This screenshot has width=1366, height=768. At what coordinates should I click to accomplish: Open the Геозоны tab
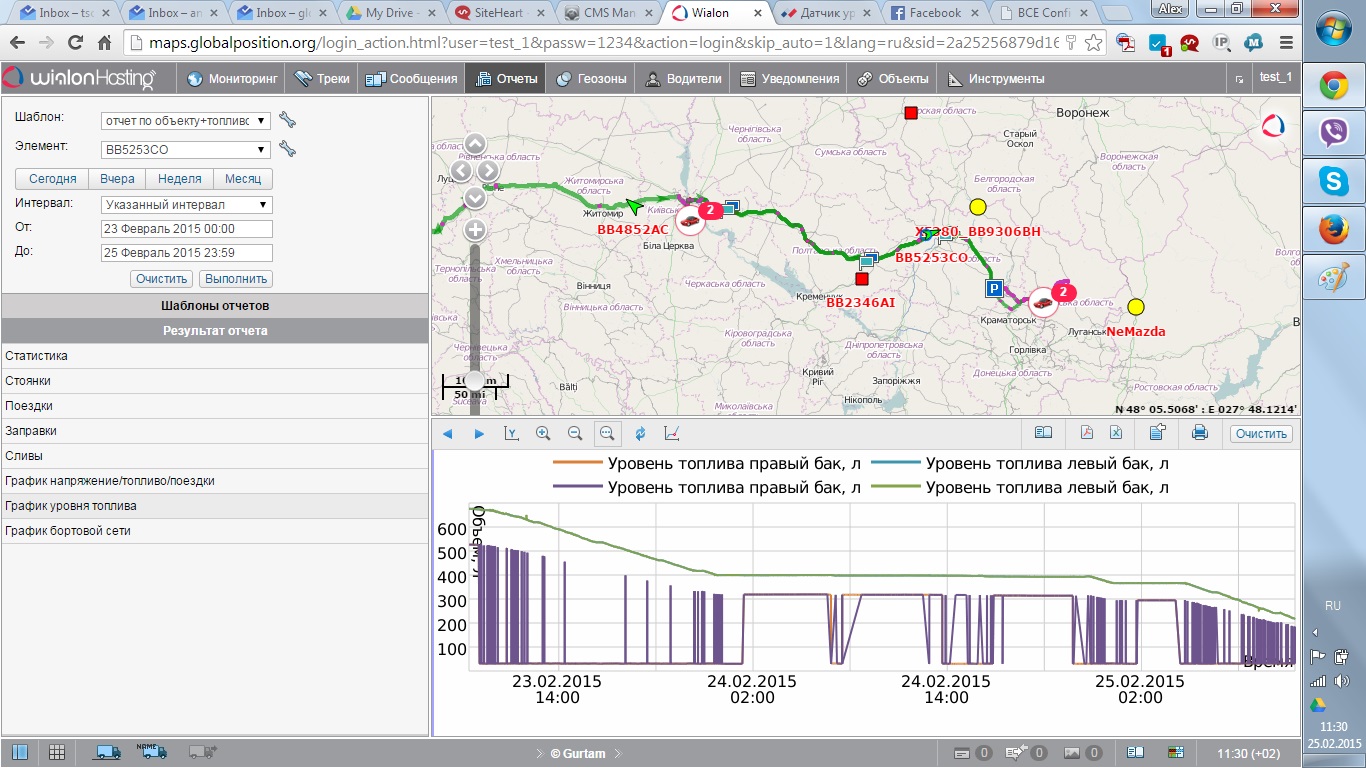[x=590, y=79]
